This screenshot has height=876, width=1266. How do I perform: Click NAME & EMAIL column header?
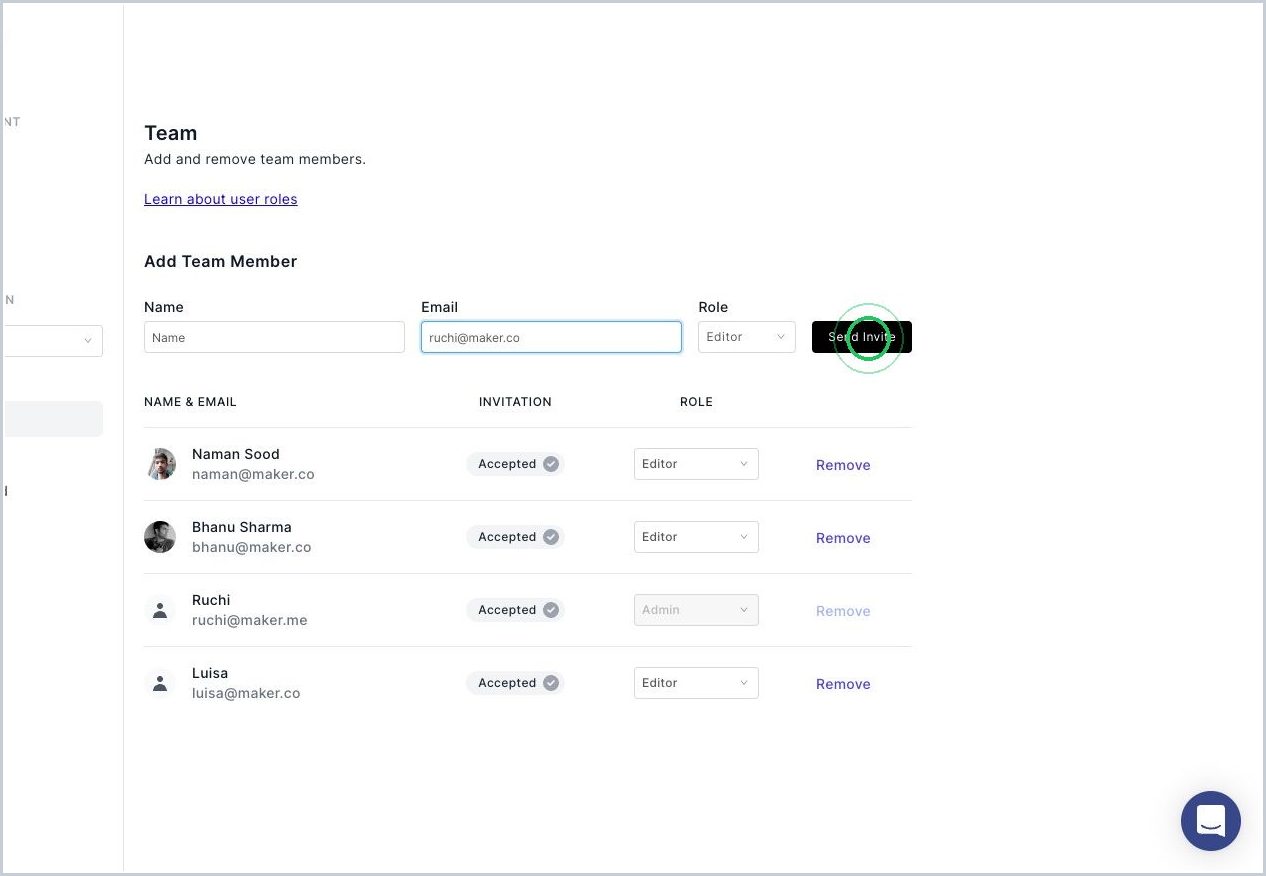pos(190,402)
